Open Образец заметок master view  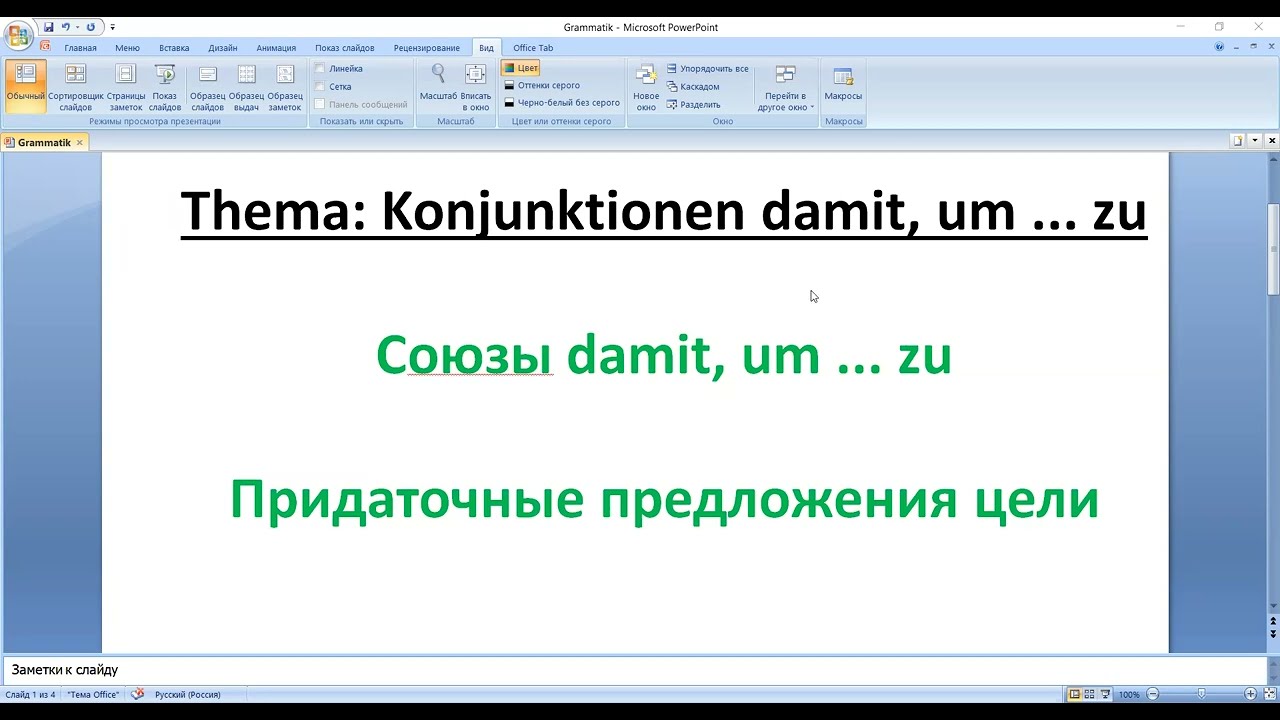(x=285, y=86)
